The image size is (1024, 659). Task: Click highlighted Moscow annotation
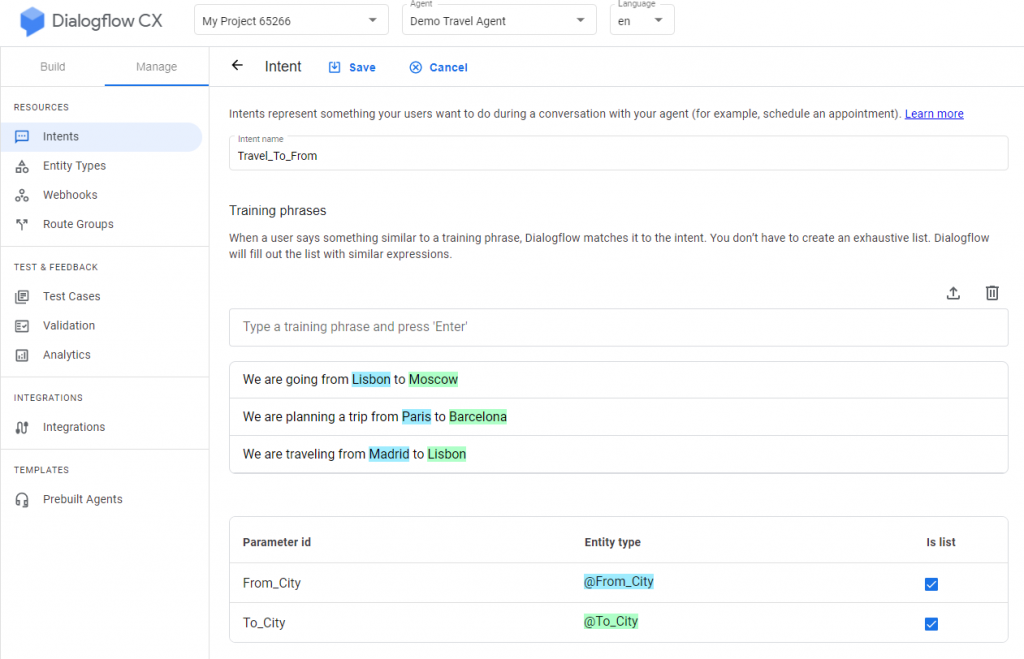pos(434,379)
